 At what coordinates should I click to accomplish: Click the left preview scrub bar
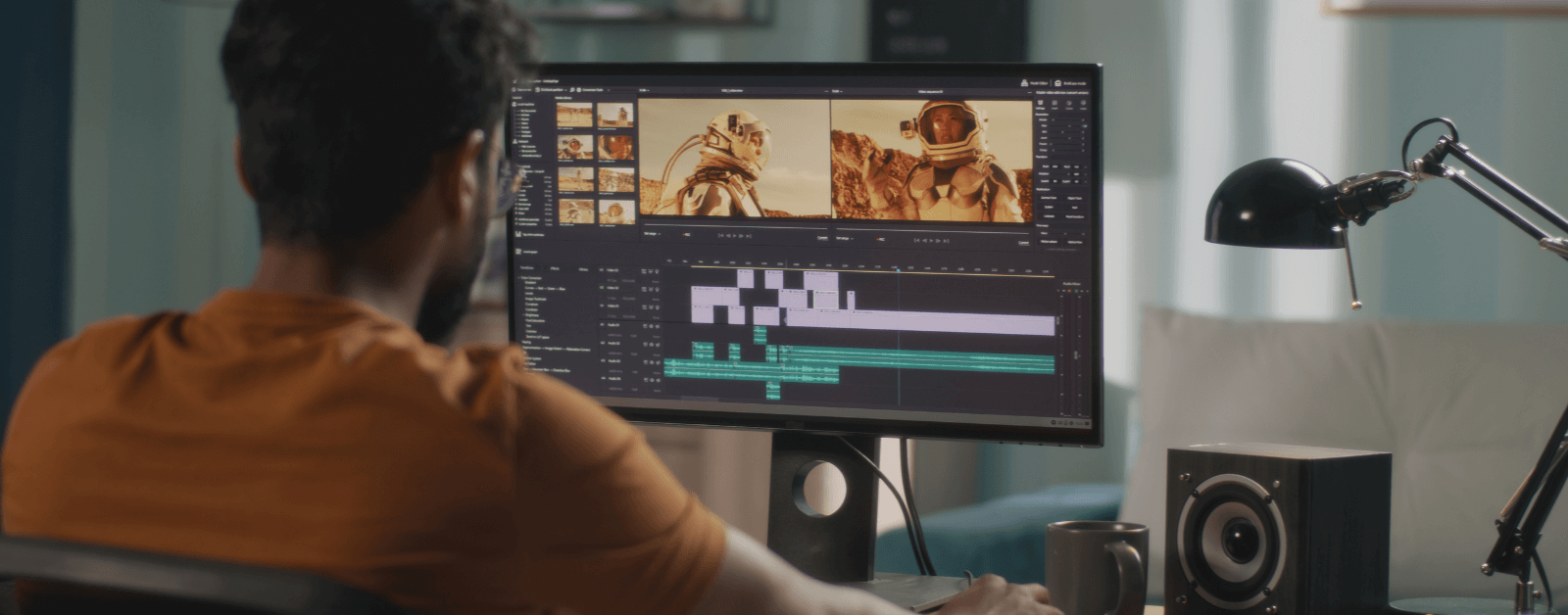[735, 226]
